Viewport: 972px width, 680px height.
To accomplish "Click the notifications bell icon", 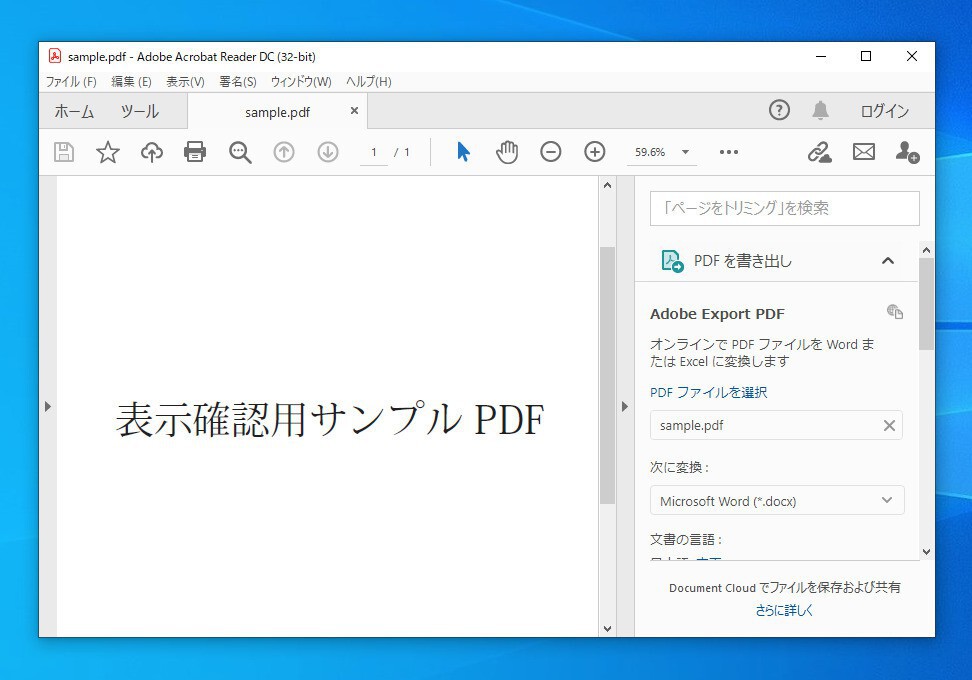I will (x=820, y=111).
